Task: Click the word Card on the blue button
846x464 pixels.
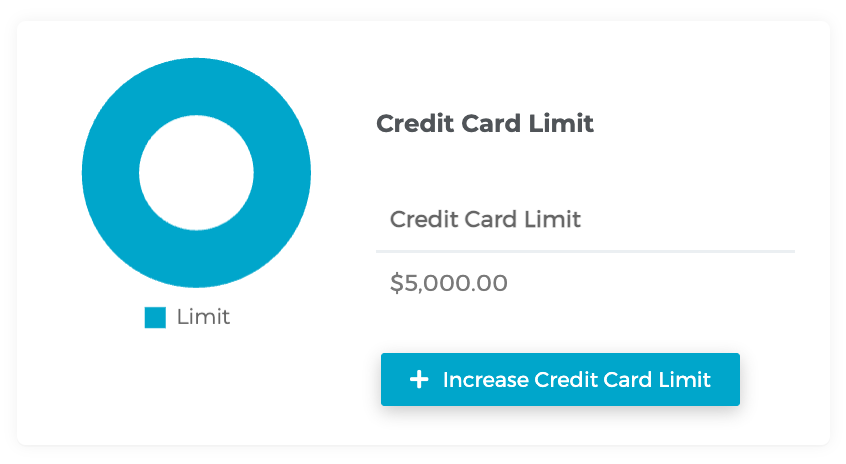Action: 629,380
